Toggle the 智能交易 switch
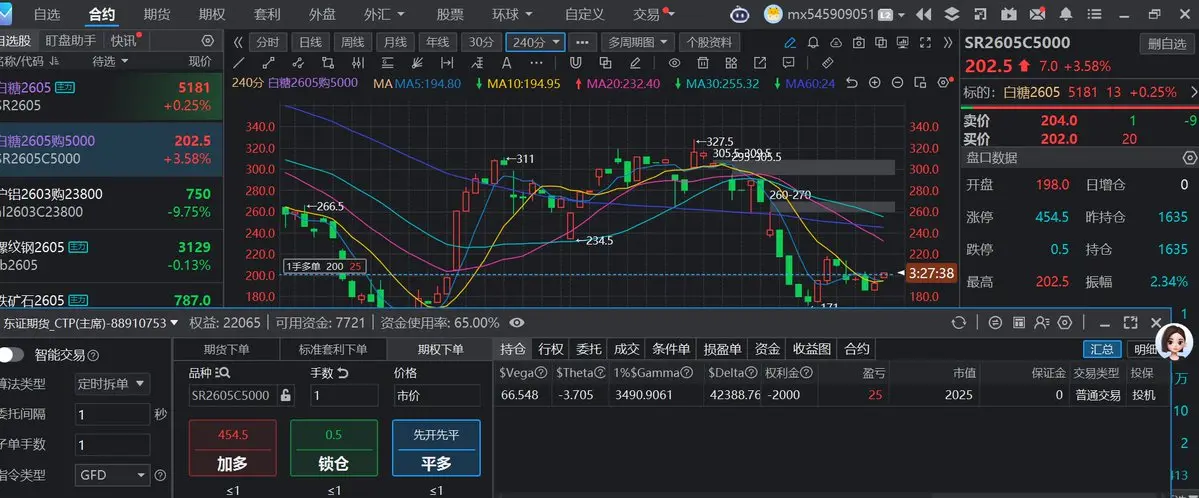 11,355
